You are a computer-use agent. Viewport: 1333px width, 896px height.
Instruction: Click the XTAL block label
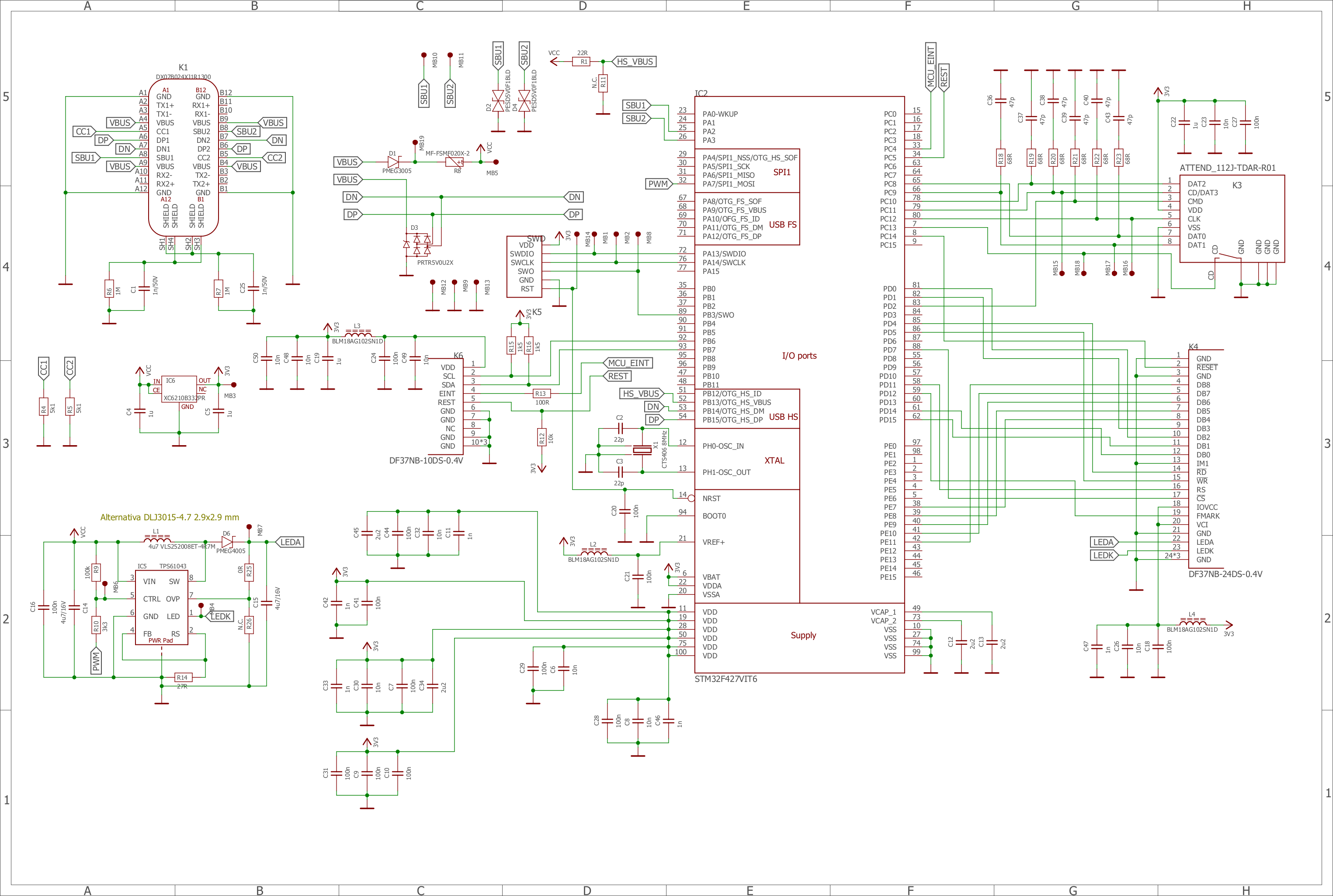774,461
